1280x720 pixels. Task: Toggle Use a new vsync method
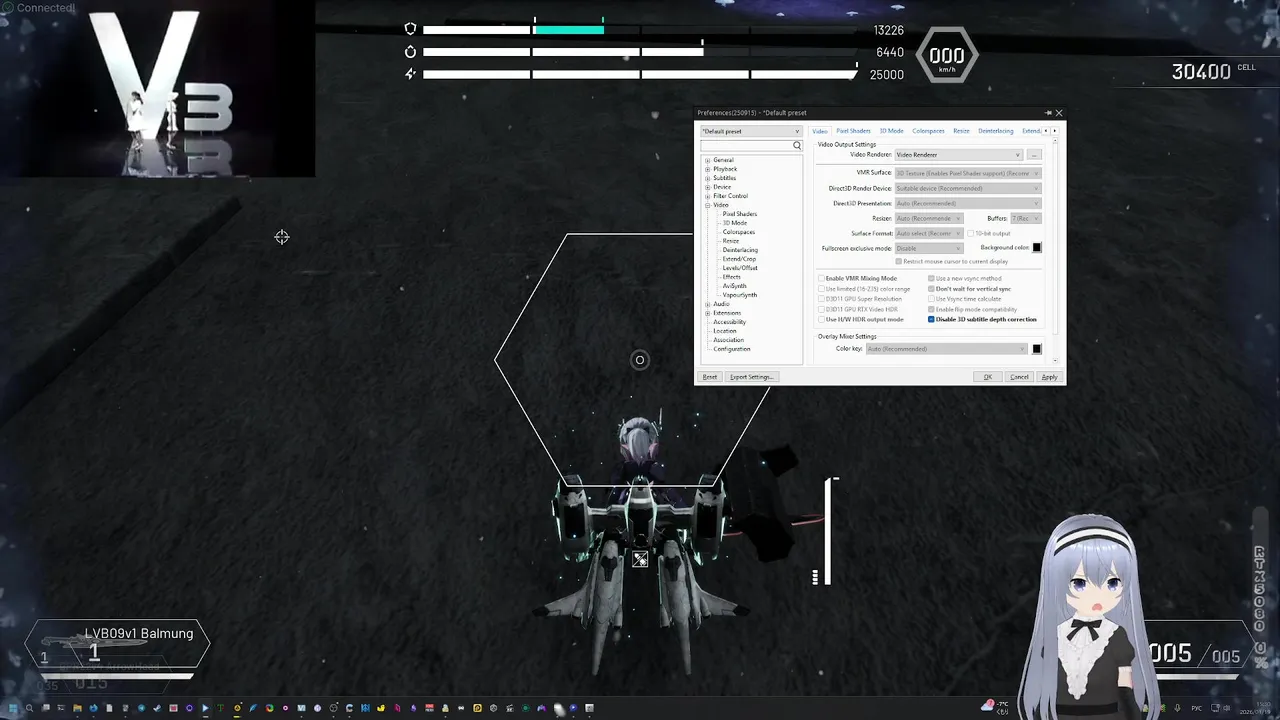coord(931,278)
